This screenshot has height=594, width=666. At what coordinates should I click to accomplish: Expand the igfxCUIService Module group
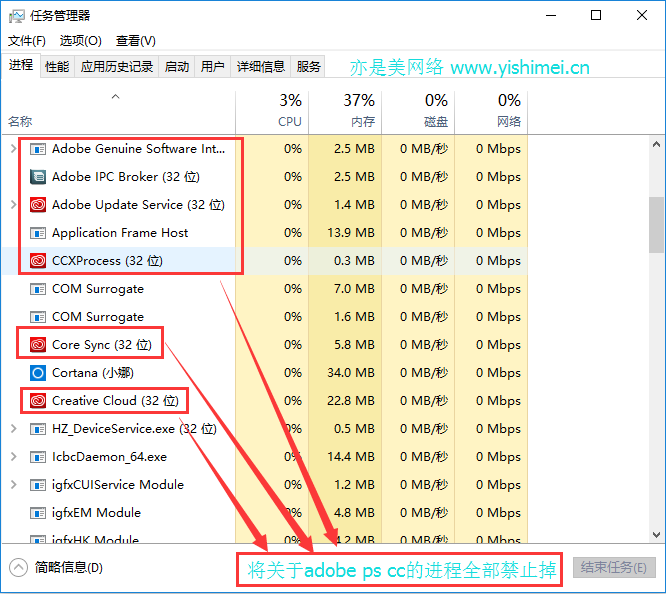13,485
